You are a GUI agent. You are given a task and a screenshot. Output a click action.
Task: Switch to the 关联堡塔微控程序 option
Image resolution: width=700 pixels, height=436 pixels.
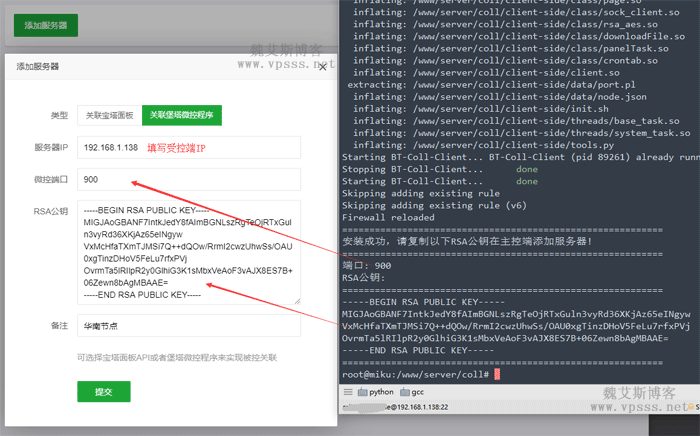click(181, 115)
